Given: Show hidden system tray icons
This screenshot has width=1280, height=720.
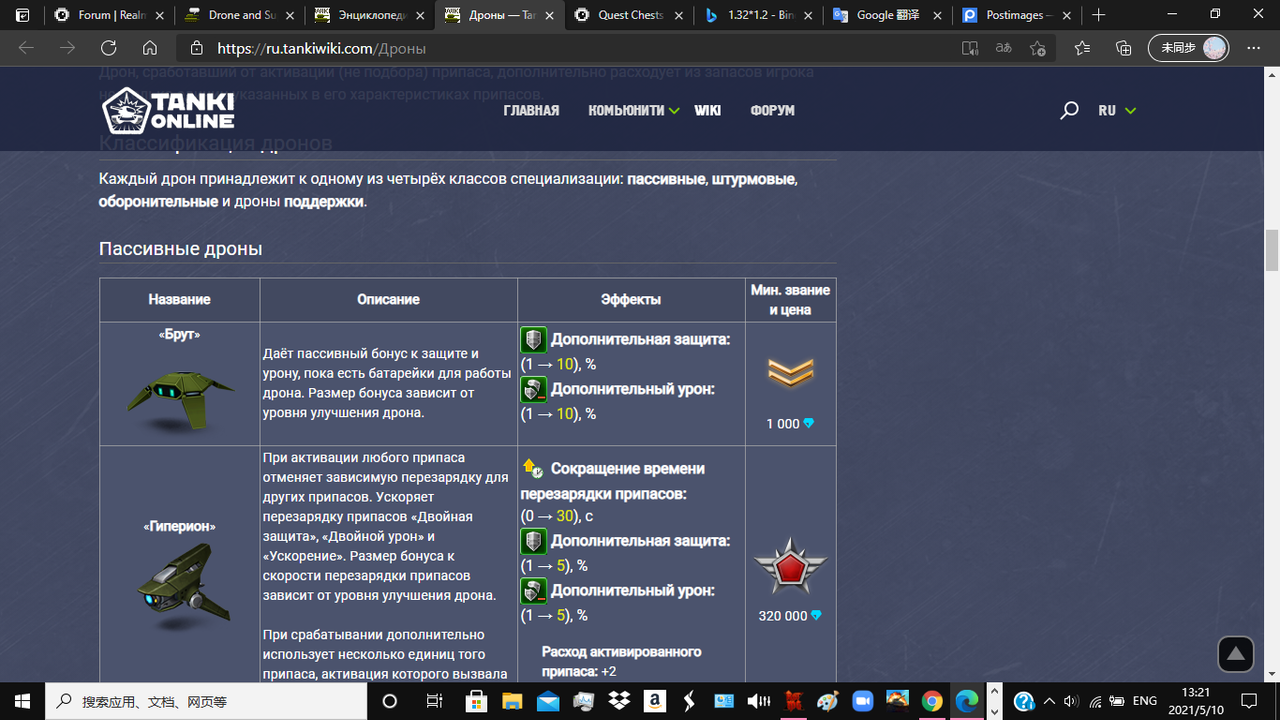Looking at the screenshot, I should (x=1048, y=701).
